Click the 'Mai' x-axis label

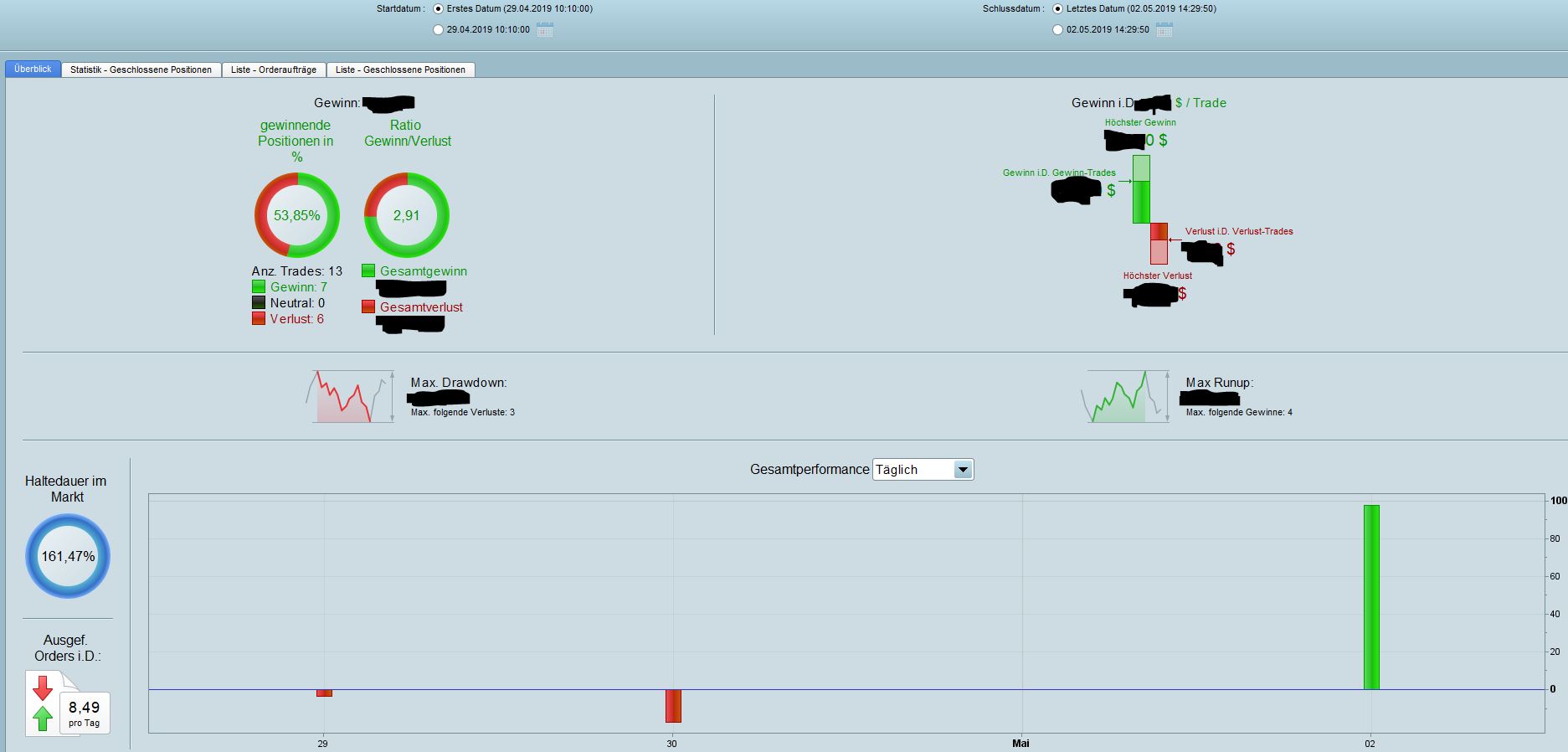pos(1020,744)
